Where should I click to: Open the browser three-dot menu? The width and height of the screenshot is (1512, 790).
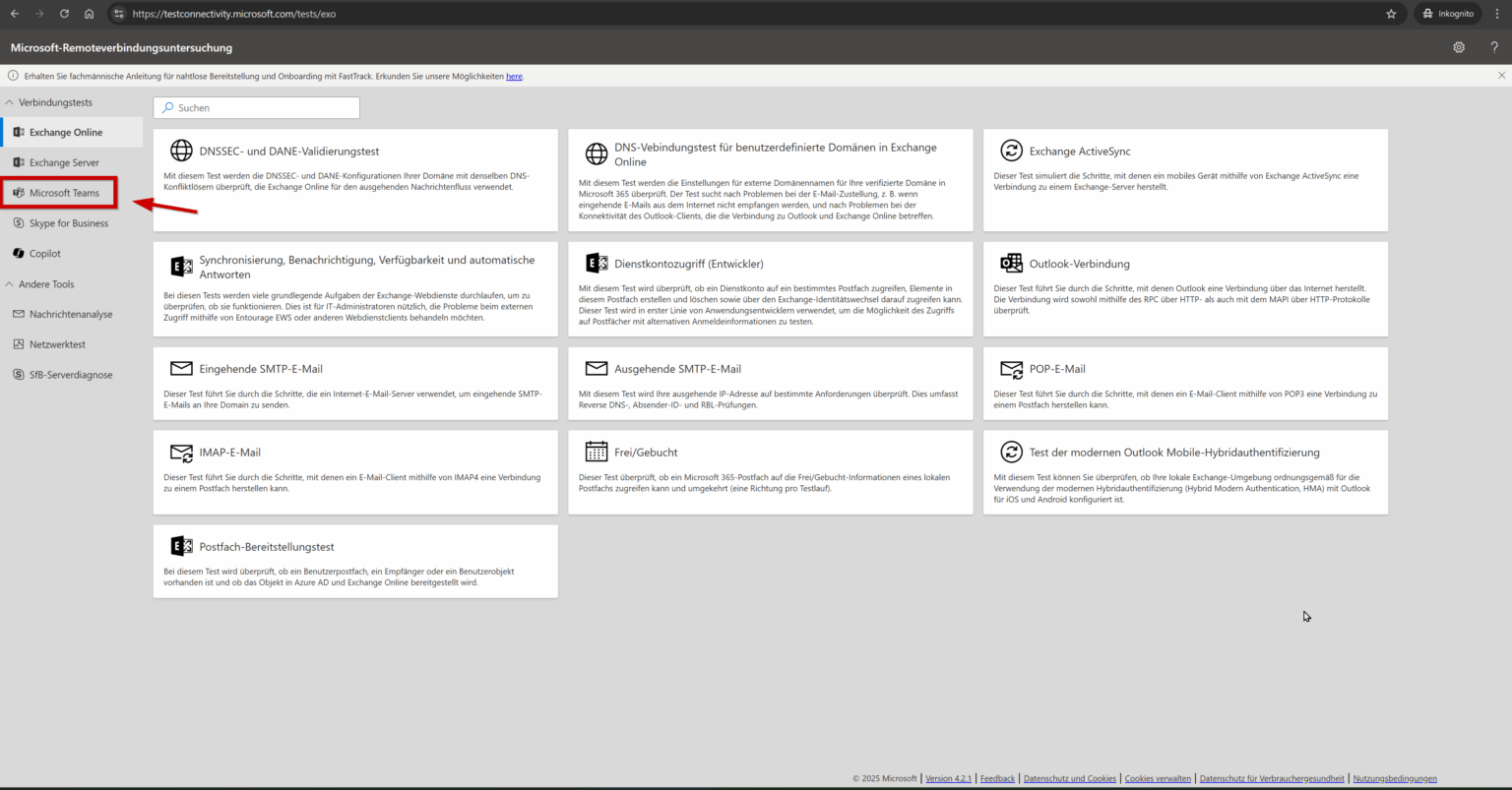pos(1497,14)
